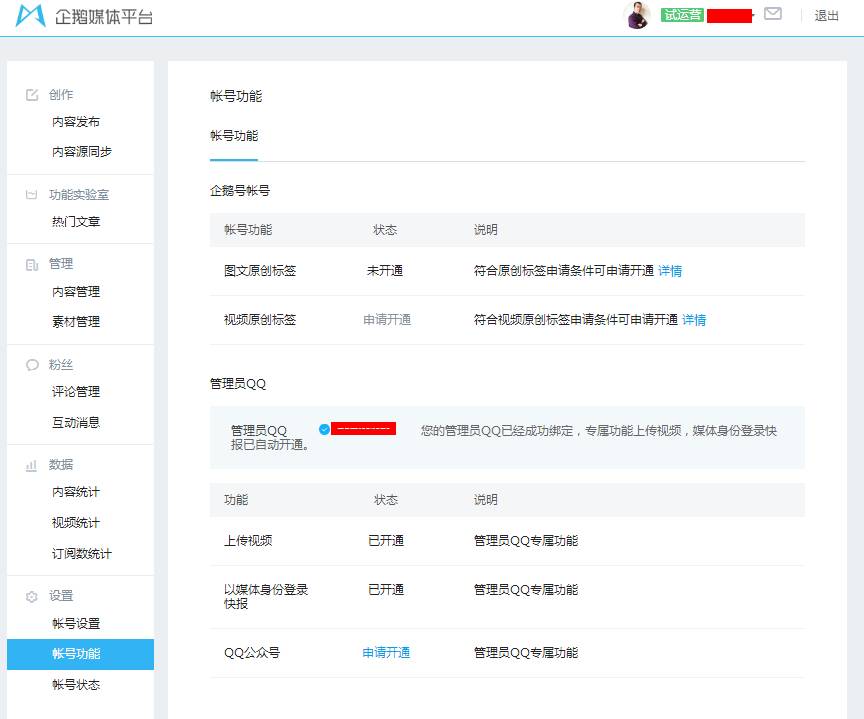This screenshot has width=864, height=719.
Task: Click the blue QQ icon beside 管理员QQ
Action: [323, 429]
